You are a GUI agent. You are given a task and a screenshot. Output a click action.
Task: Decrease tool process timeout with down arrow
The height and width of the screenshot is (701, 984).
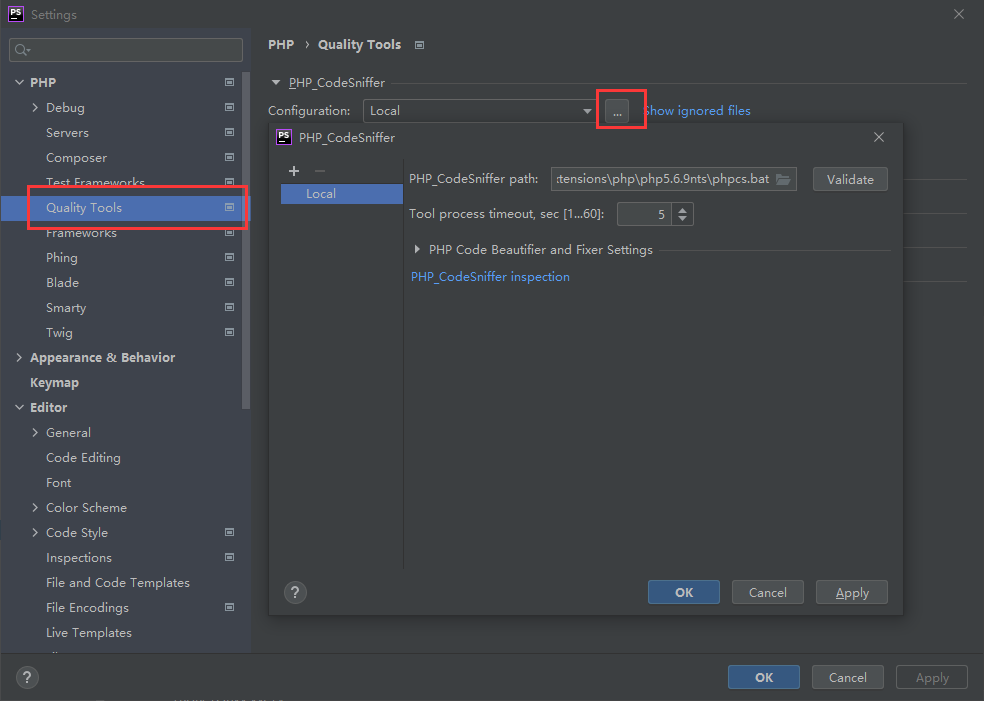(682, 219)
